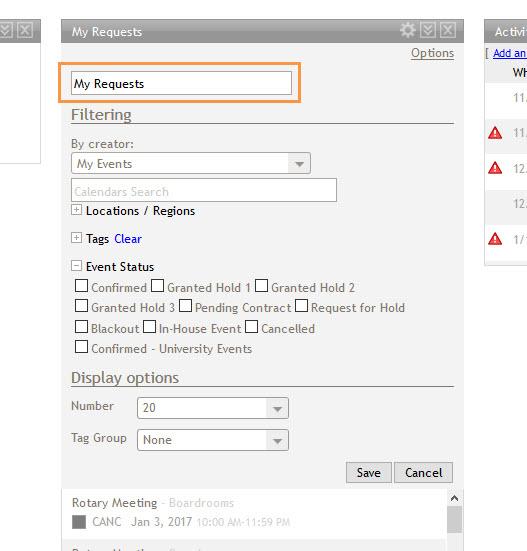Viewport: 527px width, 551px height.
Task: Click the Jan 3, 2017 event date
Action: point(161,522)
